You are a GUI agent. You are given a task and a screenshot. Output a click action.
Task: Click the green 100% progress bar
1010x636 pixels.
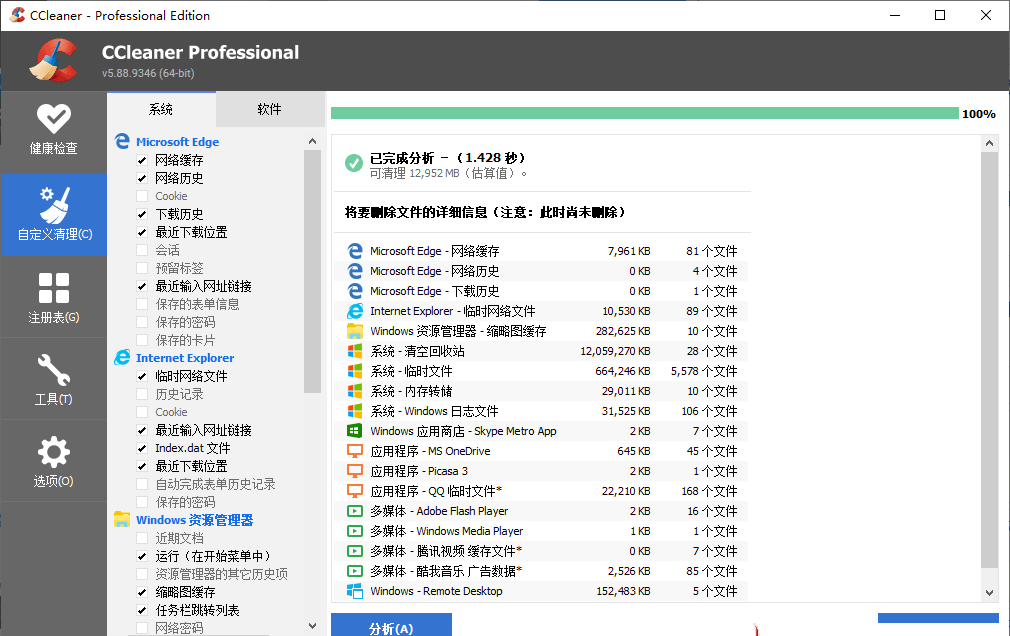click(644, 113)
